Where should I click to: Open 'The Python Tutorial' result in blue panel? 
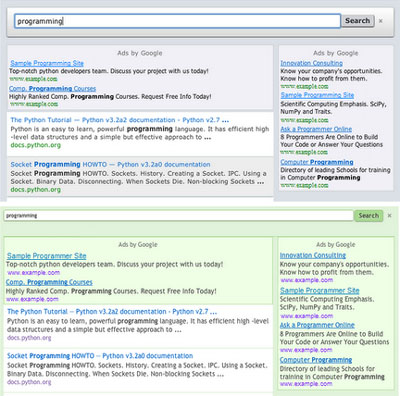(120, 120)
